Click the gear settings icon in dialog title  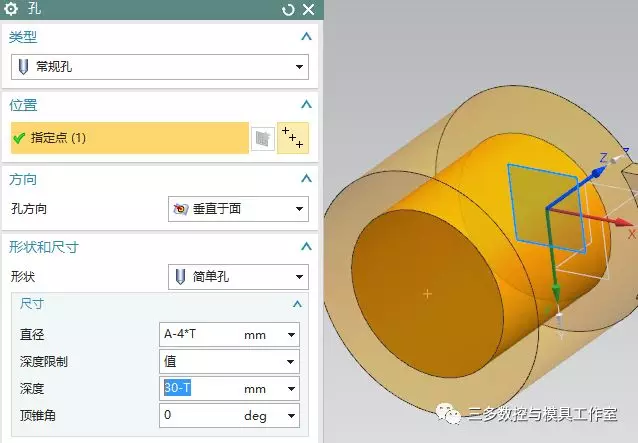tap(11, 9)
